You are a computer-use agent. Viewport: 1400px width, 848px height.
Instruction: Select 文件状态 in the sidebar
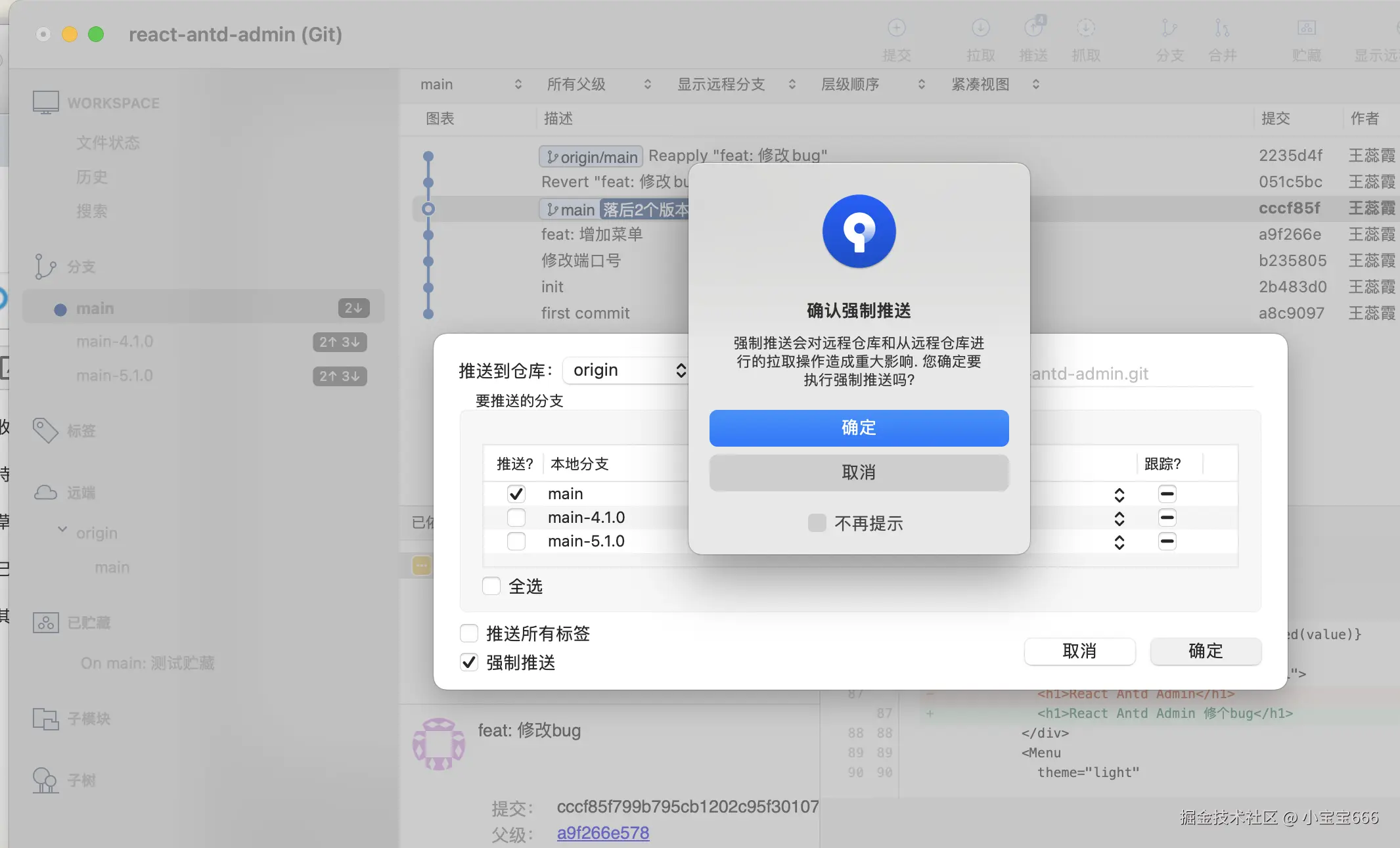(x=107, y=143)
